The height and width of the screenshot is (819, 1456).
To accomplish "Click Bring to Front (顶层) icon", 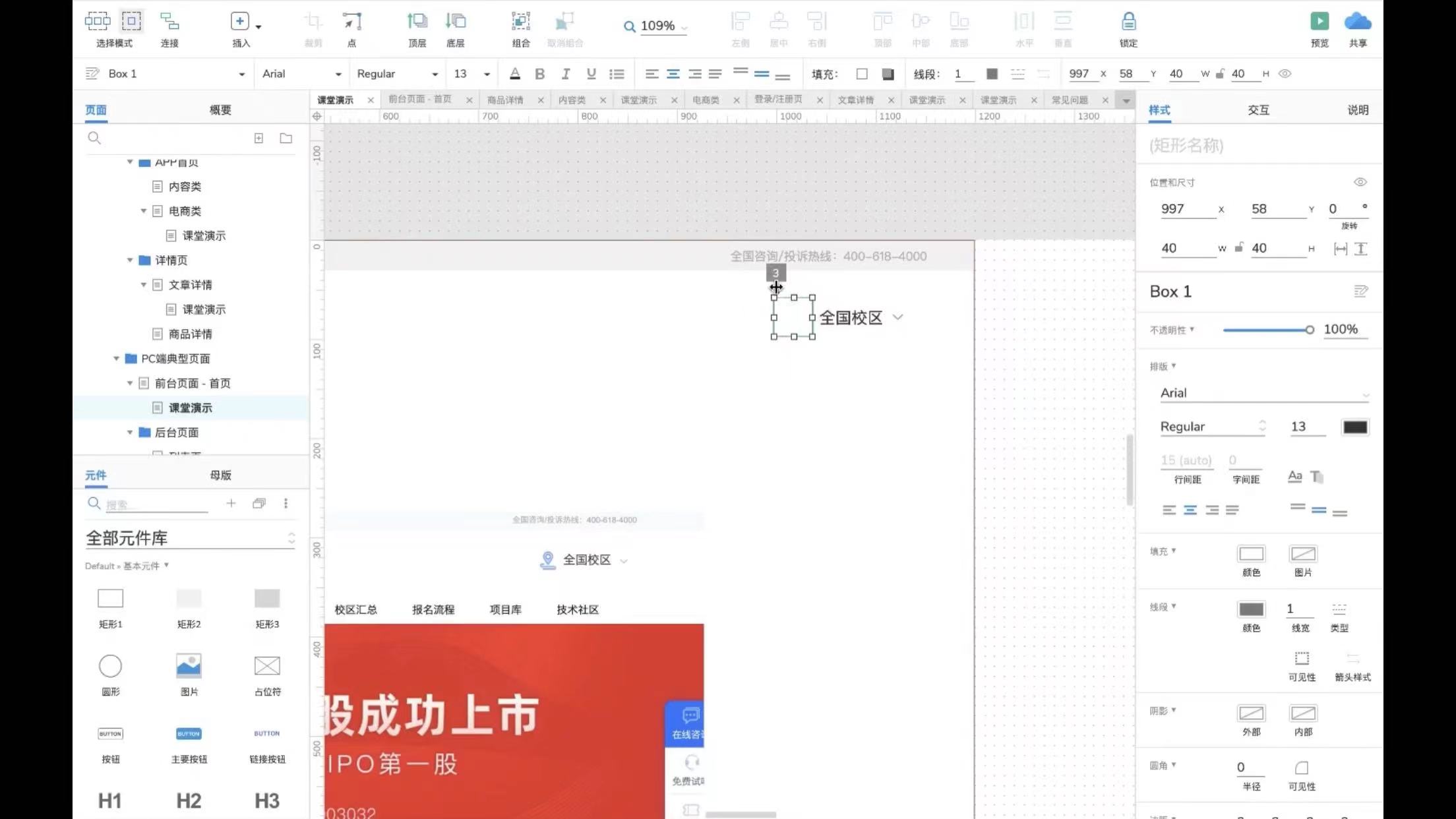I will (417, 22).
